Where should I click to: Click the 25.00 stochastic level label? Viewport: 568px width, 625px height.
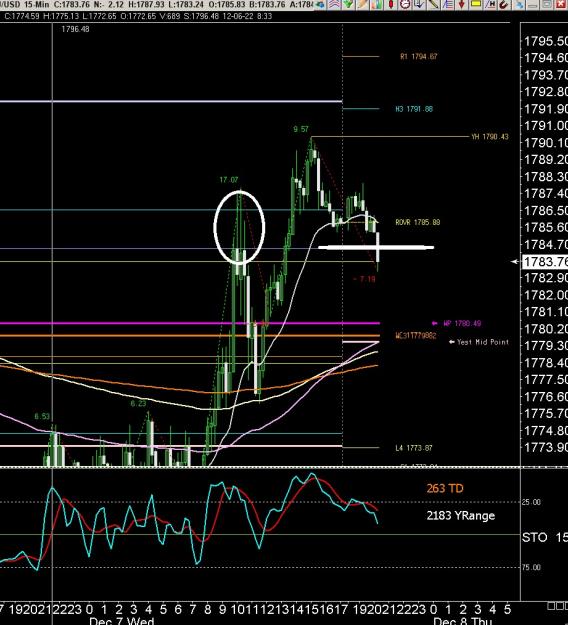click(531, 502)
